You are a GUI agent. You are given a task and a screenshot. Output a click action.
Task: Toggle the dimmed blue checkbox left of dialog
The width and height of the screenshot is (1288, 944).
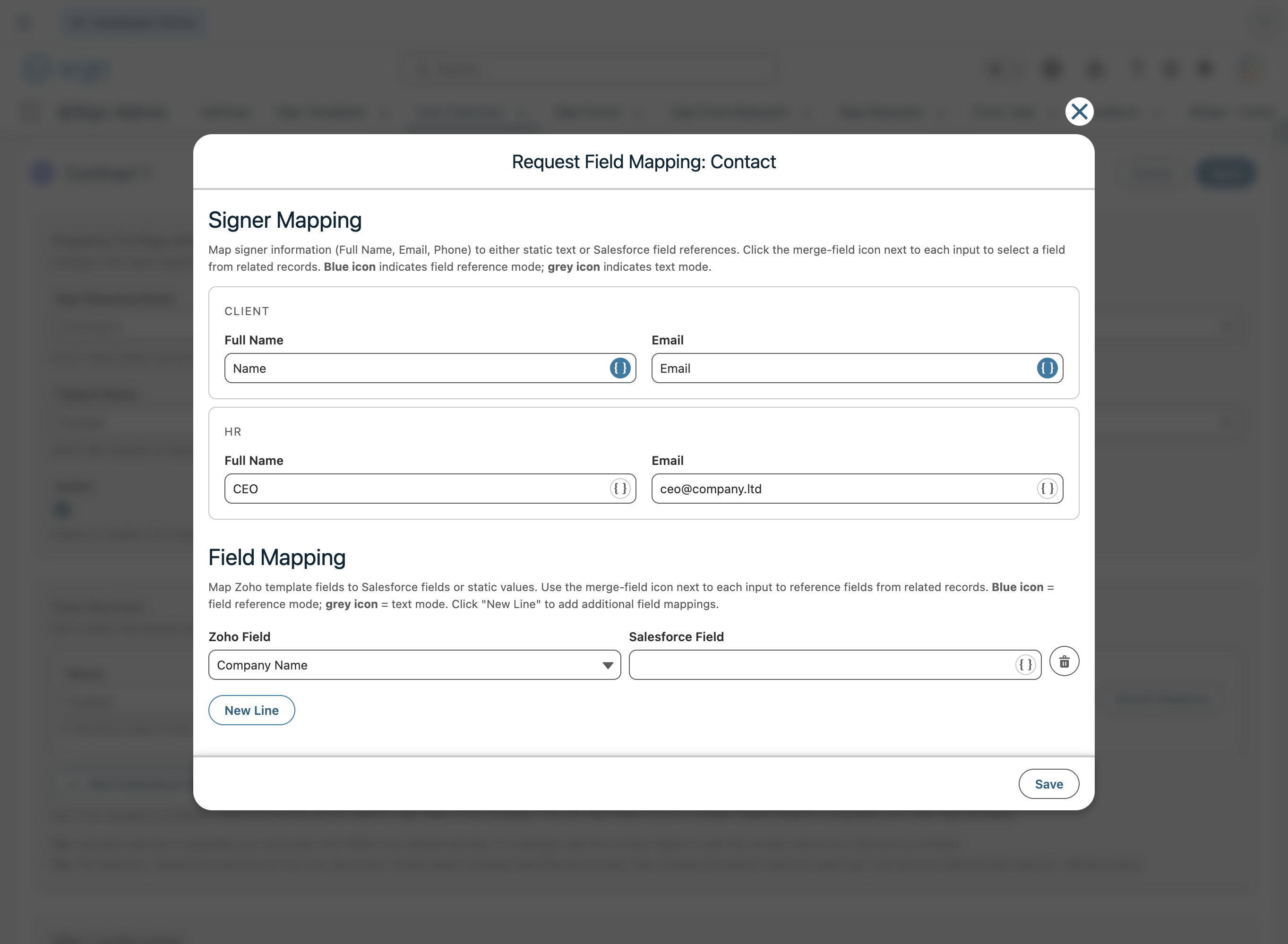click(x=62, y=509)
